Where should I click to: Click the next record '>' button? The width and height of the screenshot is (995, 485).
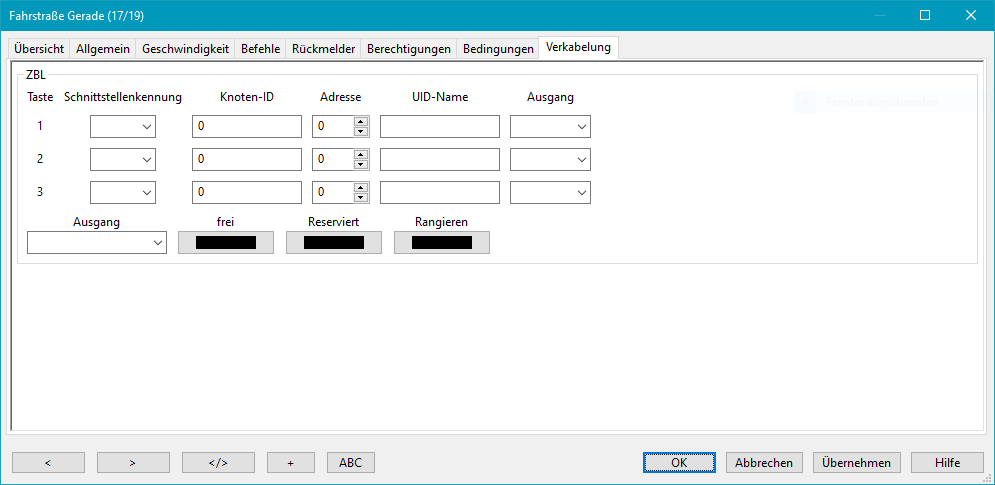pyautogui.click(x=133, y=462)
